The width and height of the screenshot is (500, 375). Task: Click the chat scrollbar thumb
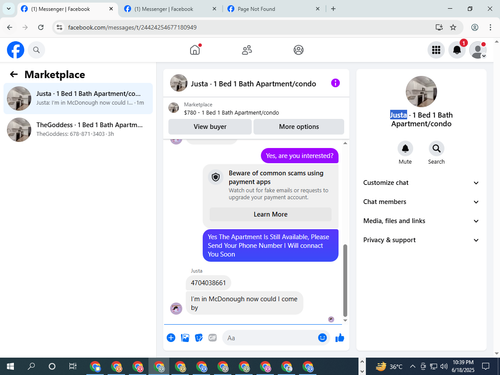pyautogui.click(x=345, y=280)
